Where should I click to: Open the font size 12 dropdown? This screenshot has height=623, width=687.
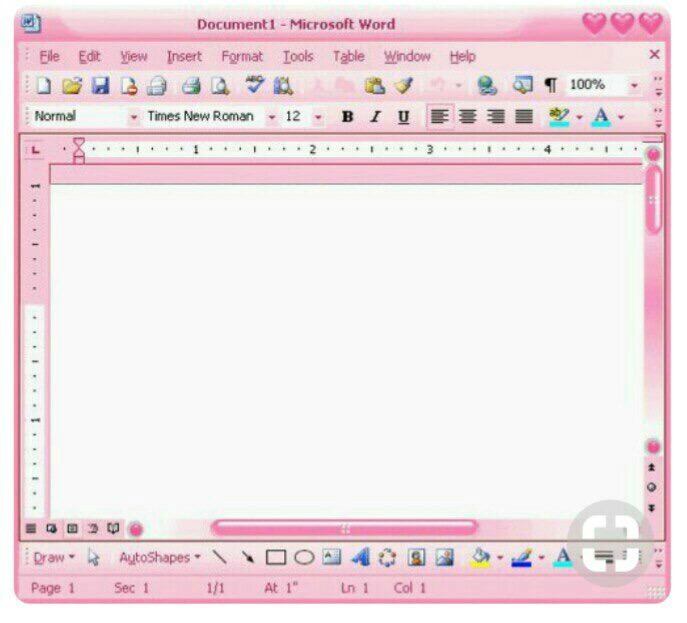point(318,117)
